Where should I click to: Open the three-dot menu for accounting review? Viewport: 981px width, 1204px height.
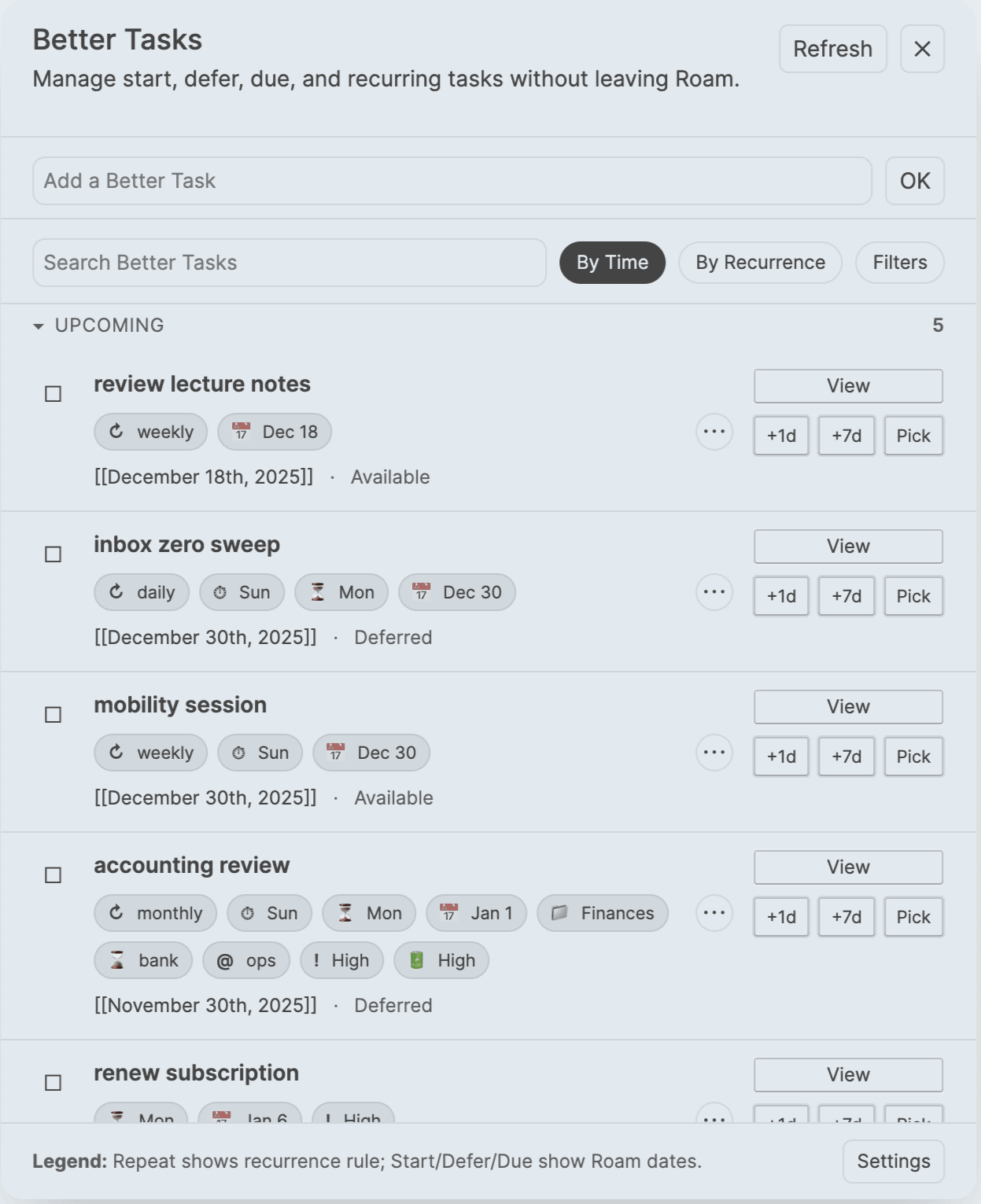(714, 913)
